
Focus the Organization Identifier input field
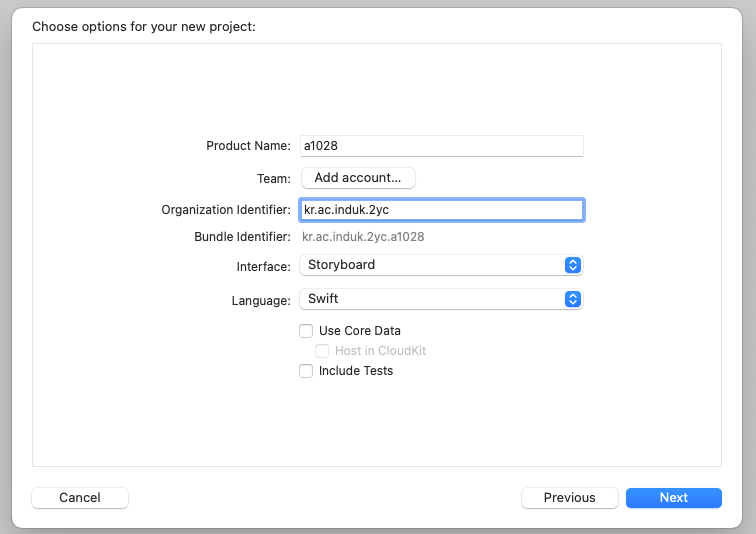(441, 210)
